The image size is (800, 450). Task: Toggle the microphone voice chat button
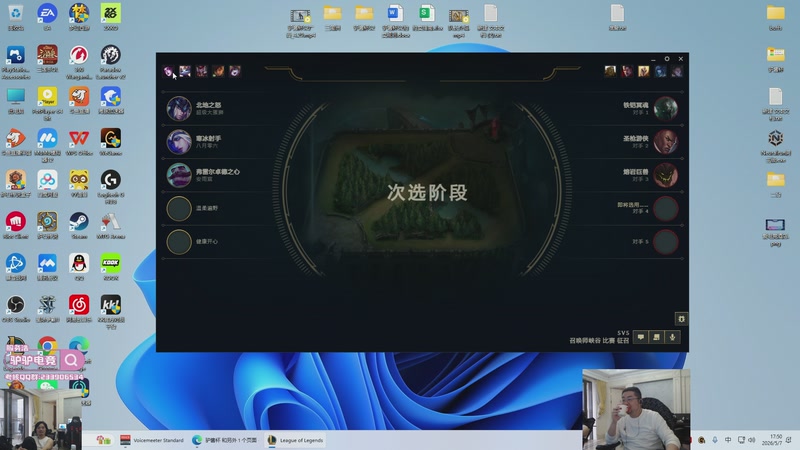coord(672,337)
